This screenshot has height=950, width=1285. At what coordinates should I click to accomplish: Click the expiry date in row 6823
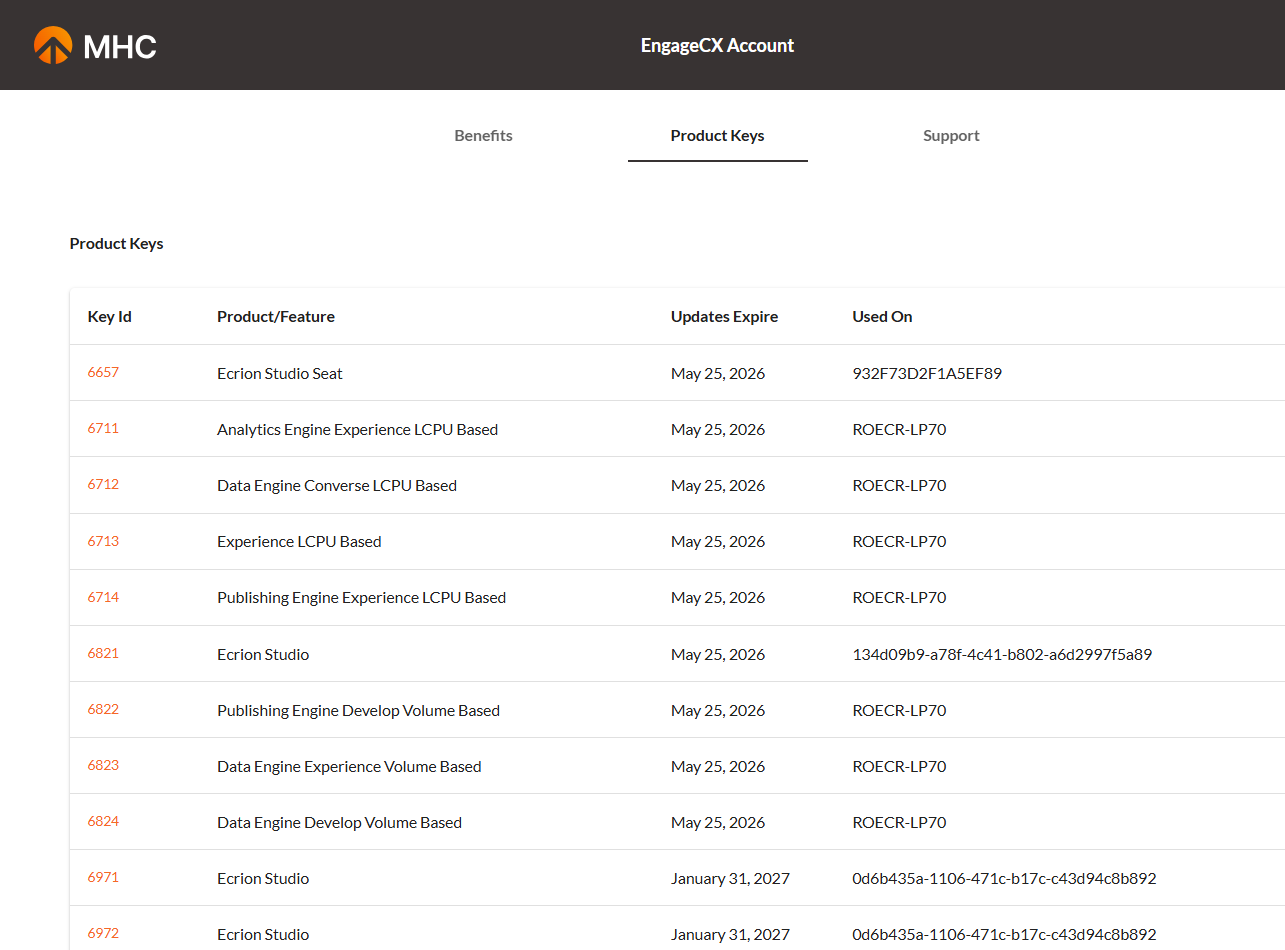click(718, 766)
